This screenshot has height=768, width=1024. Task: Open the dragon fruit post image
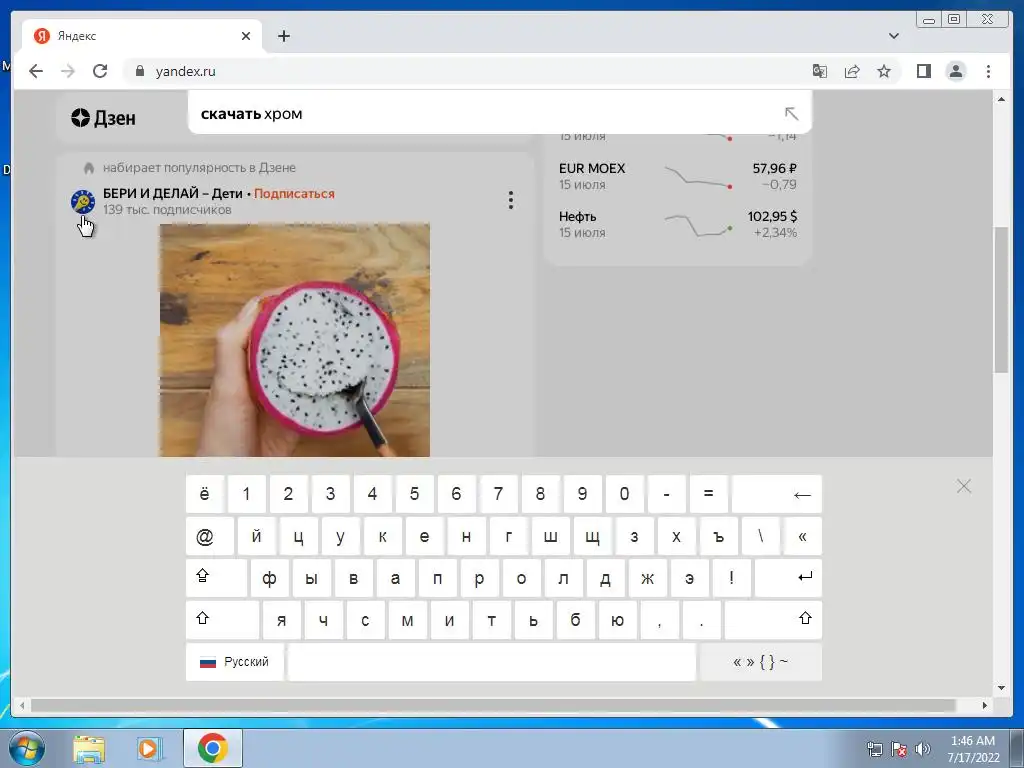pyautogui.click(x=295, y=340)
